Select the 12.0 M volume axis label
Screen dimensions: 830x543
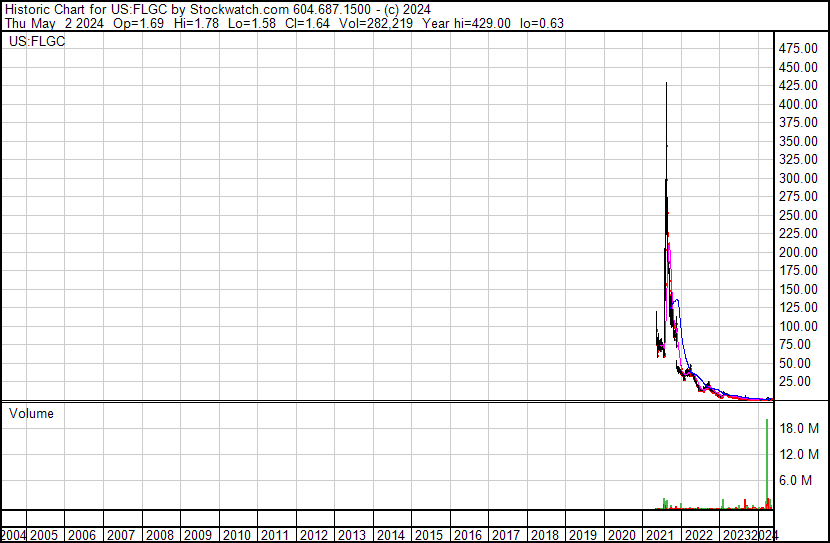tap(800, 454)
